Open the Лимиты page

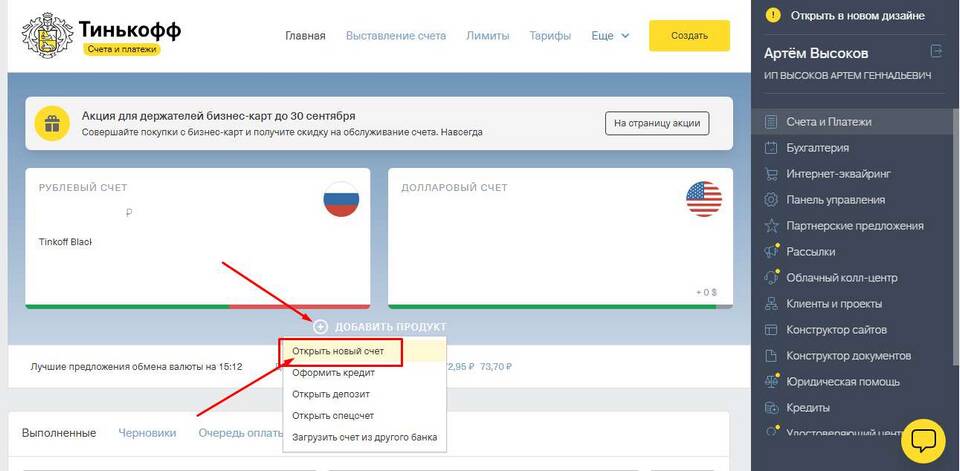[488, 36]
